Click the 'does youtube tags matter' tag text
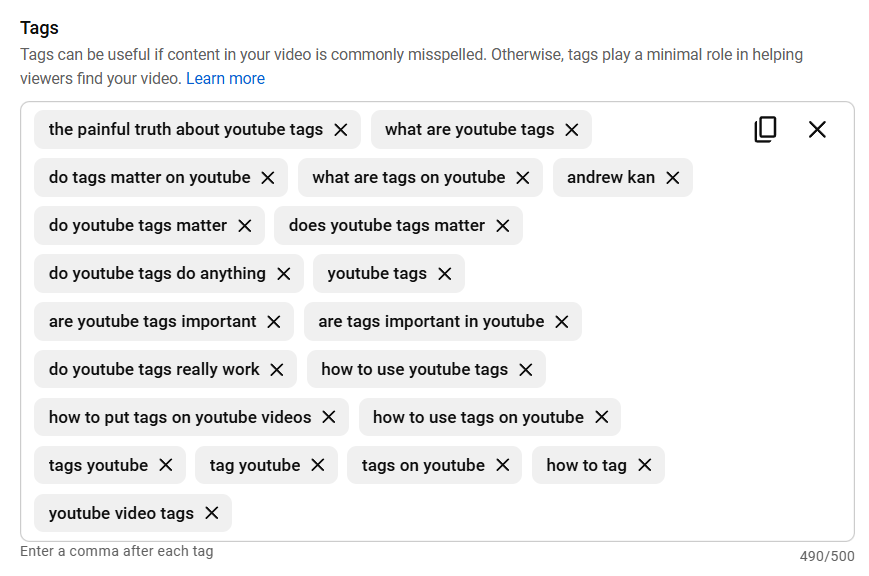 386,226
